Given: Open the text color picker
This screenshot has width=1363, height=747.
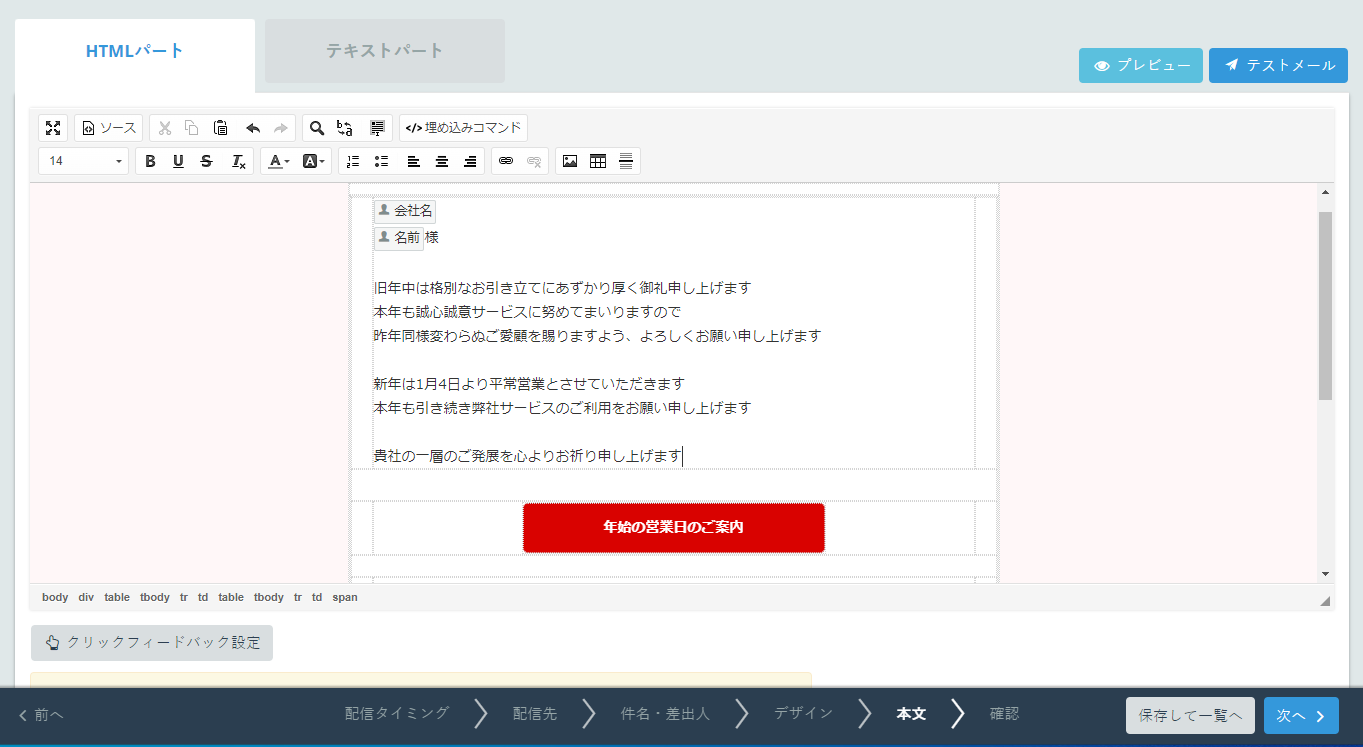Looking at the screenshot, I should (278, 161).
